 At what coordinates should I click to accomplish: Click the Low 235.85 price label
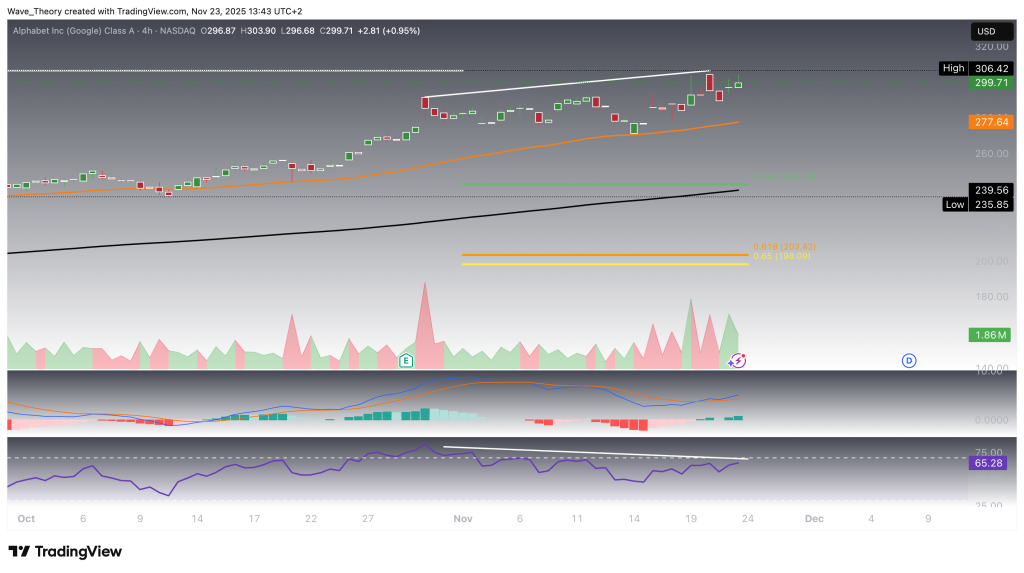[x=973, y=204]
